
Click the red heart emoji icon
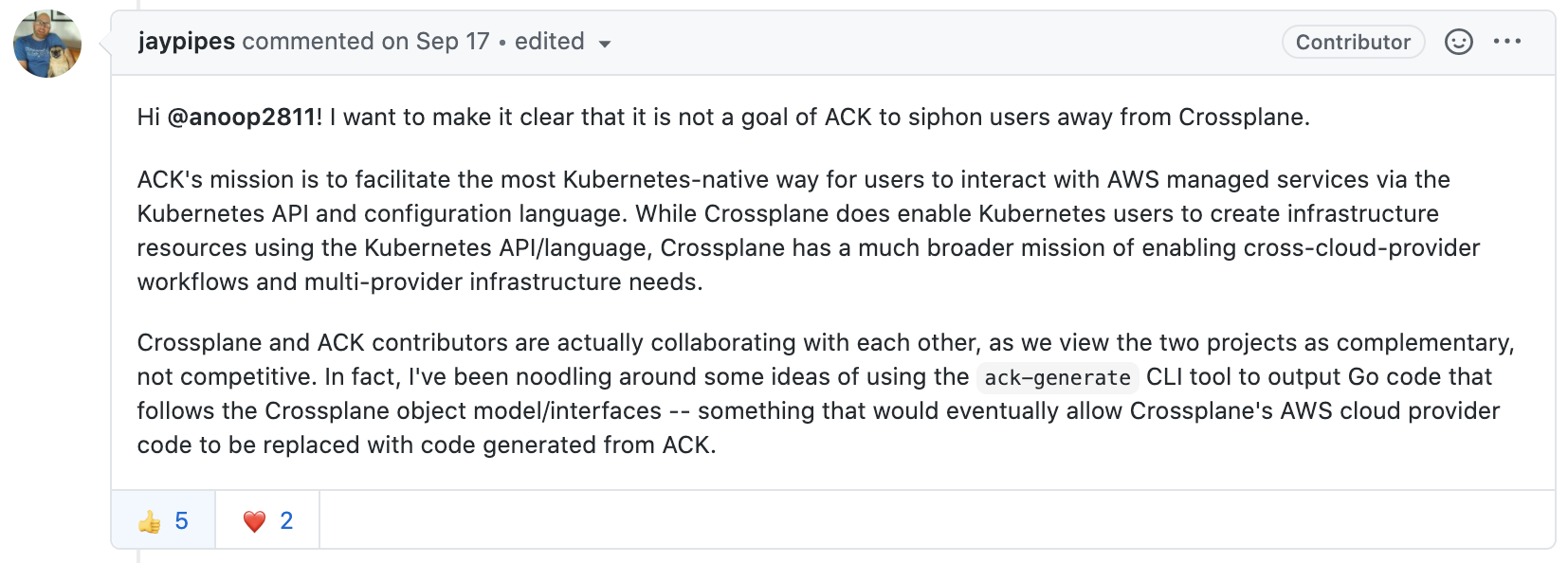coord(254,521)
